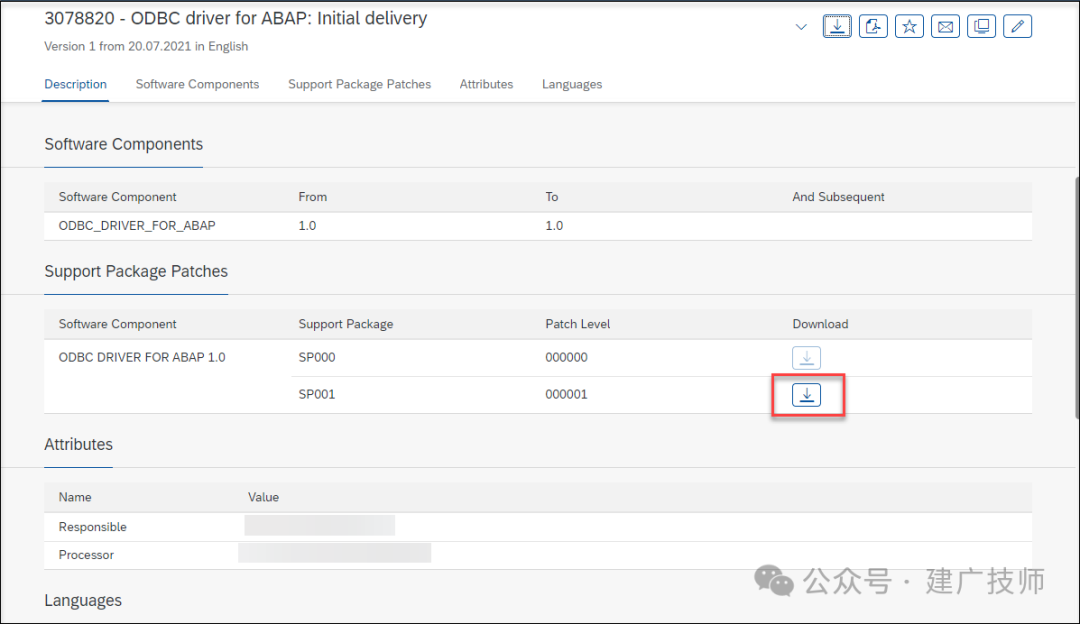The width and height of the screenshot is (1080, 624).
Task: Open the Description tab
Action: point(75,84)
